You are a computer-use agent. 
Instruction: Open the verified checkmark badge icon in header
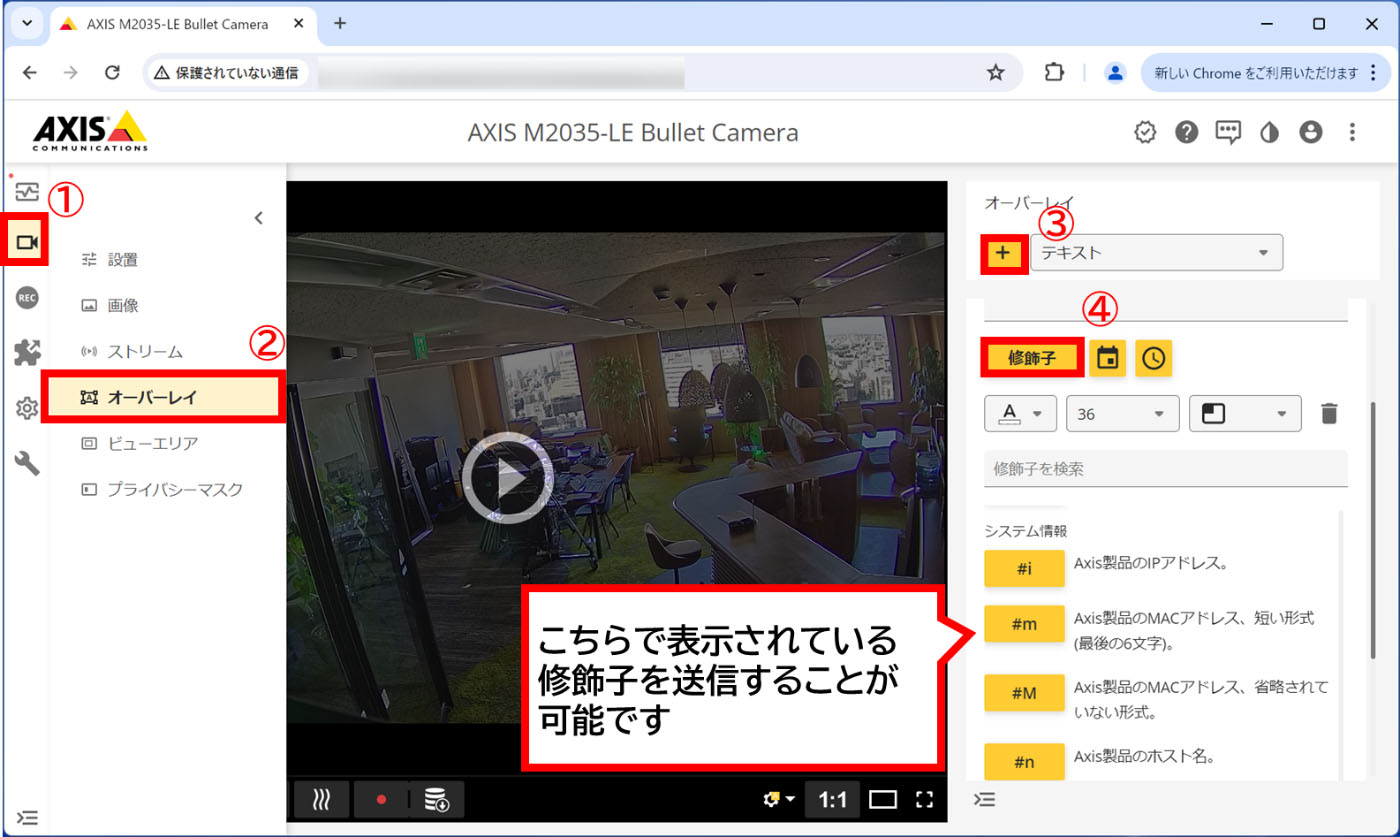tap(1145, 132)
